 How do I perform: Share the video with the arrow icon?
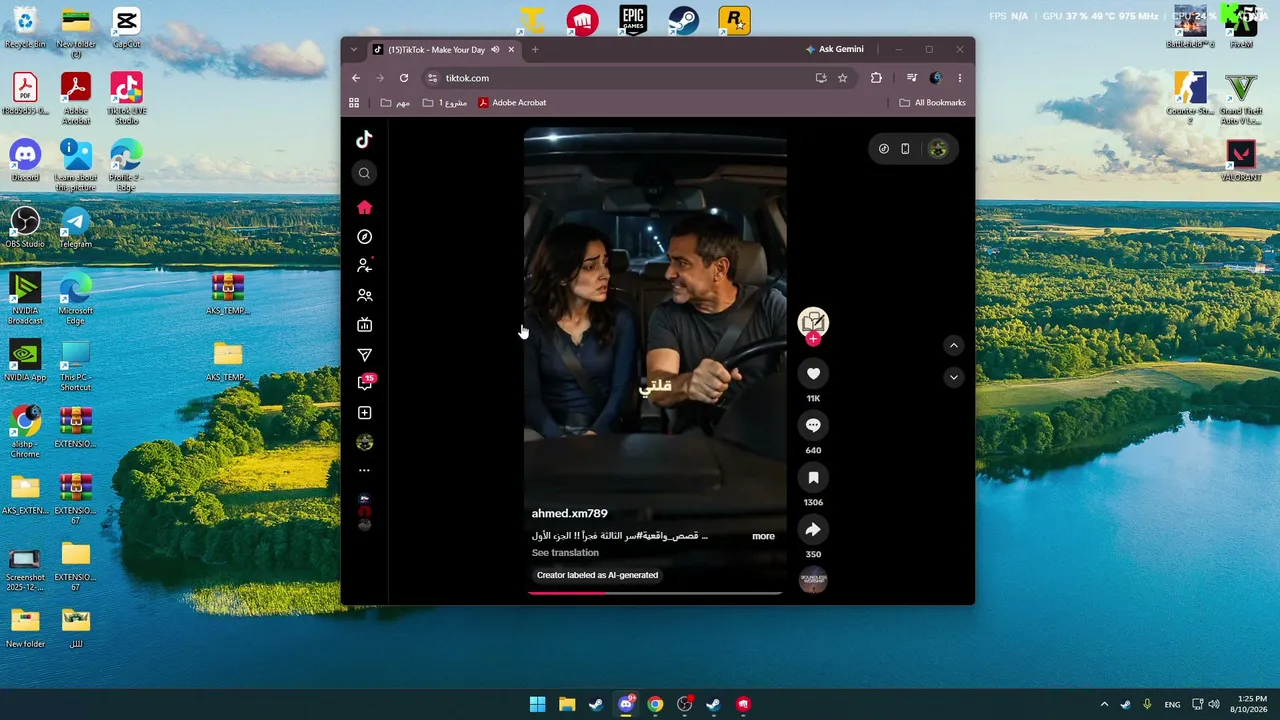813,530
